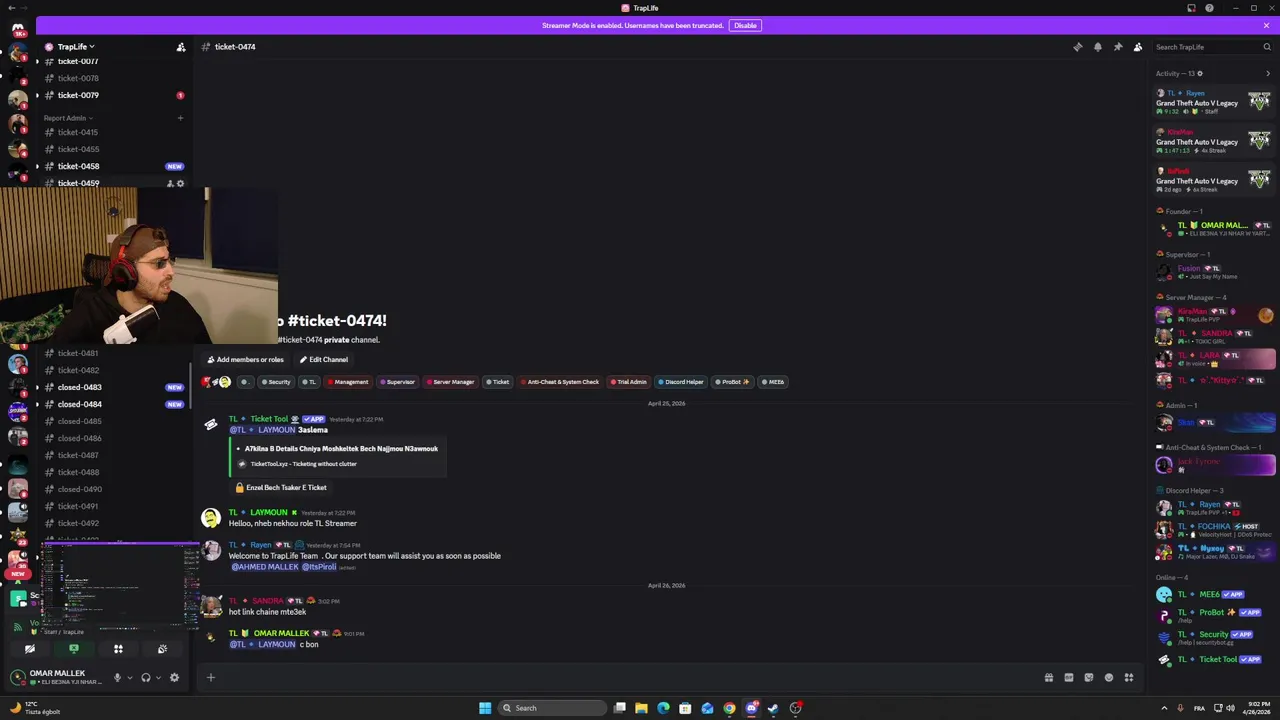Open Discord help icon in title bar

(x=1209, y=8)
